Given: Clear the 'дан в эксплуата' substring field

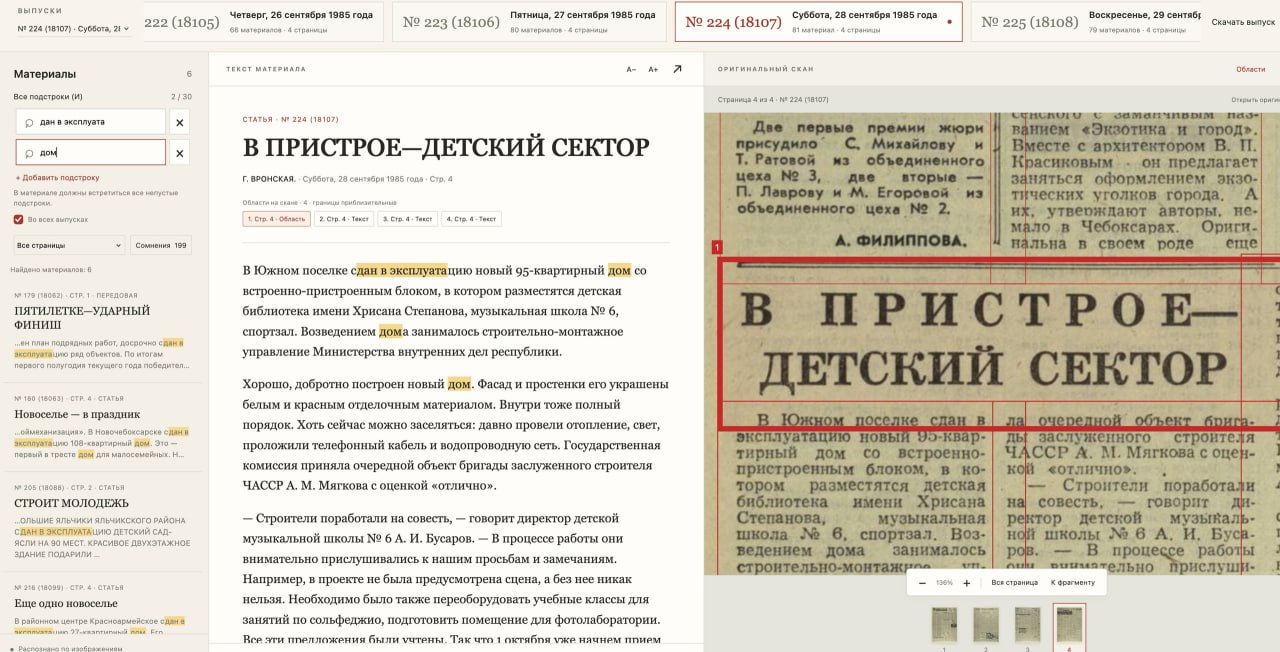Looking at the screenshot, I should pyautogui.click(x=180, y=122).
